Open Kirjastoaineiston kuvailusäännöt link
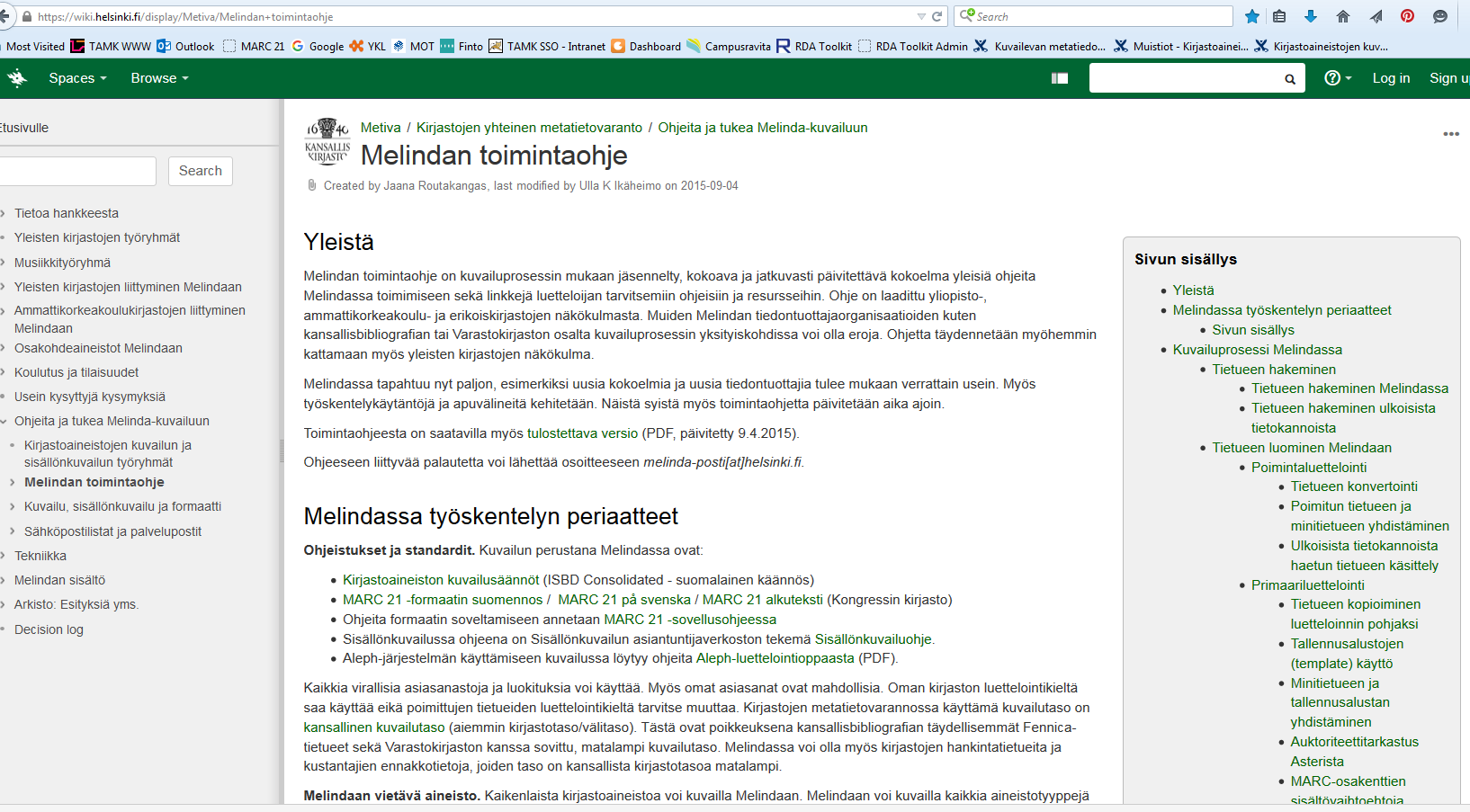1470x812 pixels. click(x=441, y=580)
